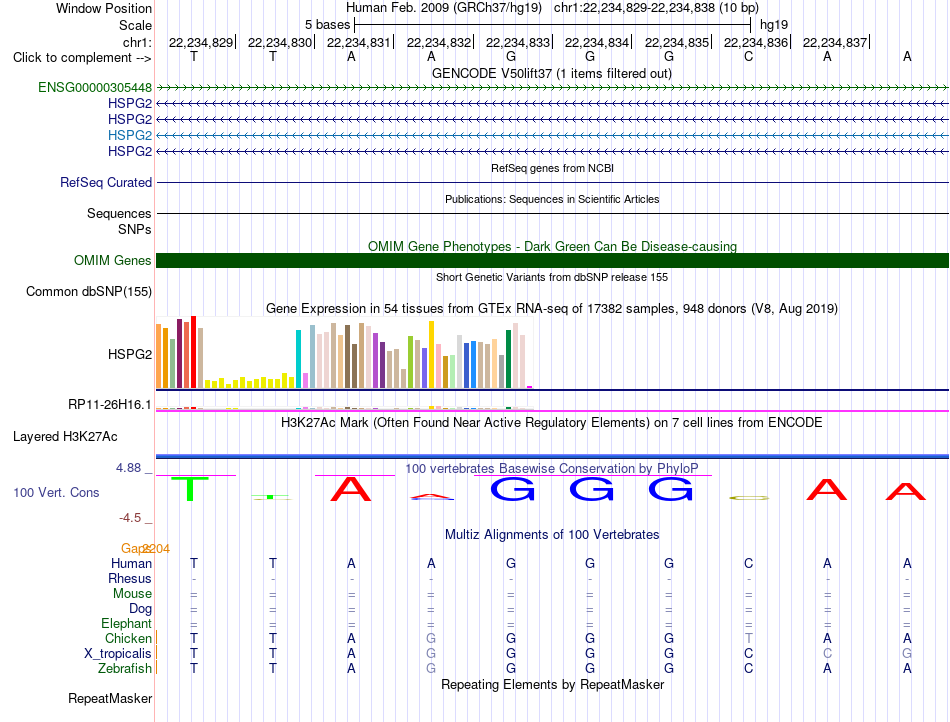Viewport: 950px width, 722px height.
Task: Select the RP11-26H16.1 gene label
Action: point(110,405)
